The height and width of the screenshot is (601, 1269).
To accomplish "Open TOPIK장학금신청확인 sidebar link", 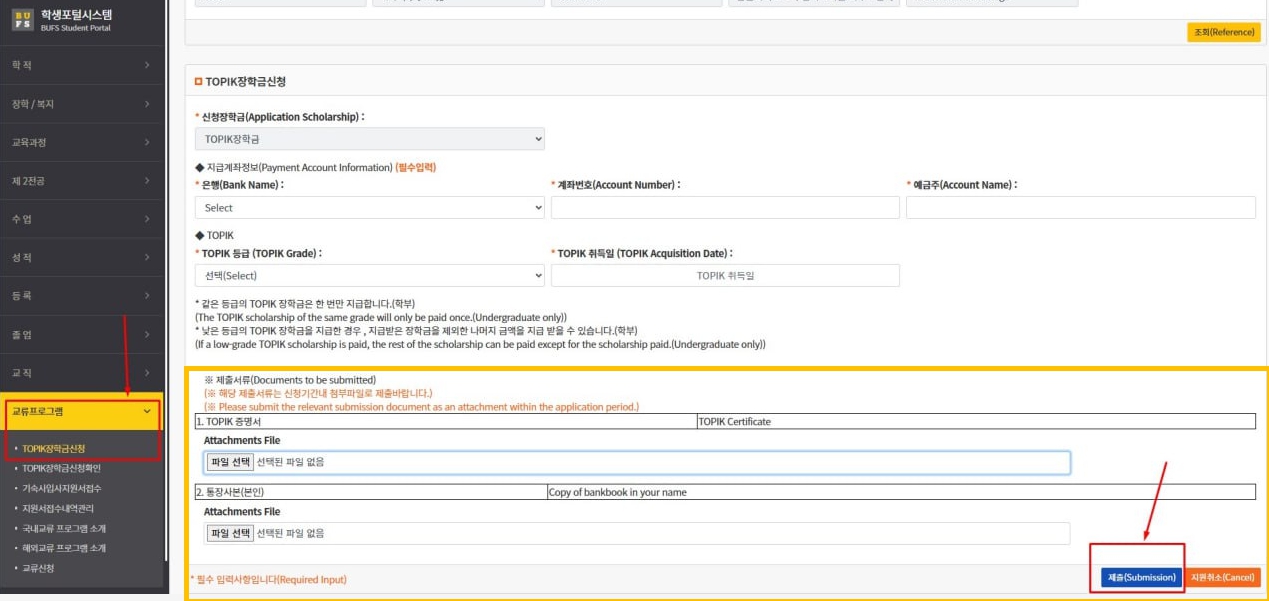I will pos(61,468).
